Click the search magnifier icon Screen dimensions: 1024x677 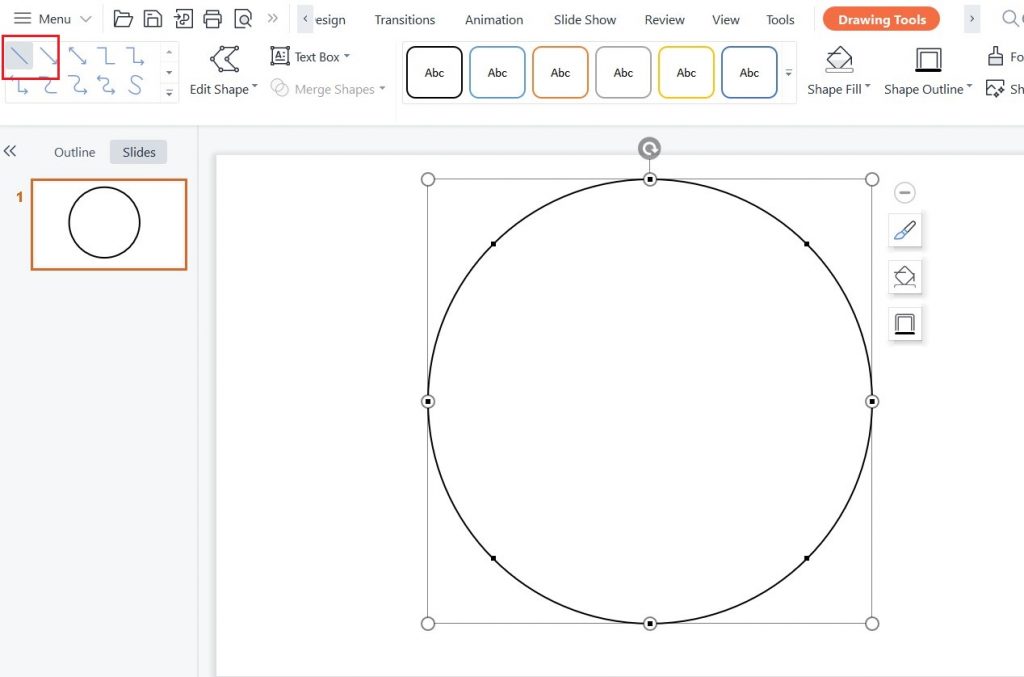pyautogui.click(x=1010, y=19)
